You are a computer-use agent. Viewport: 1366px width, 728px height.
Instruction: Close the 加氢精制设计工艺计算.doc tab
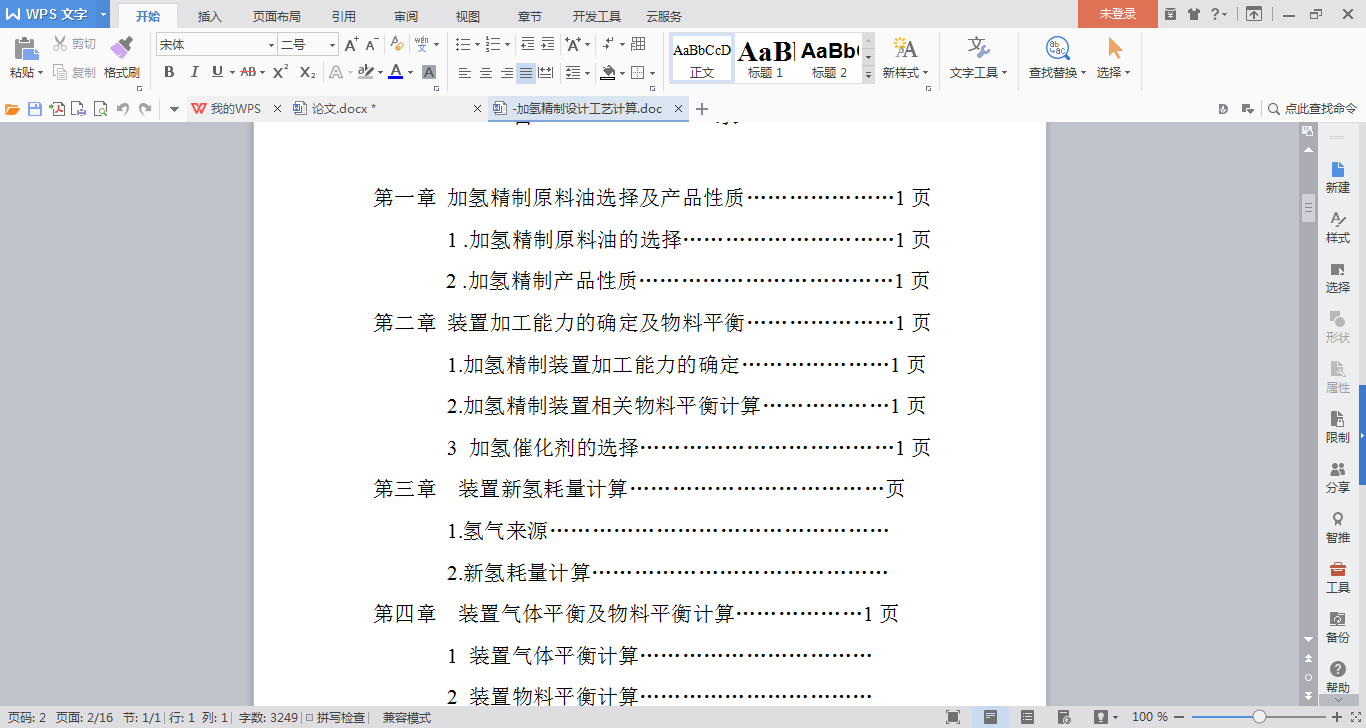tap(678, 109)
